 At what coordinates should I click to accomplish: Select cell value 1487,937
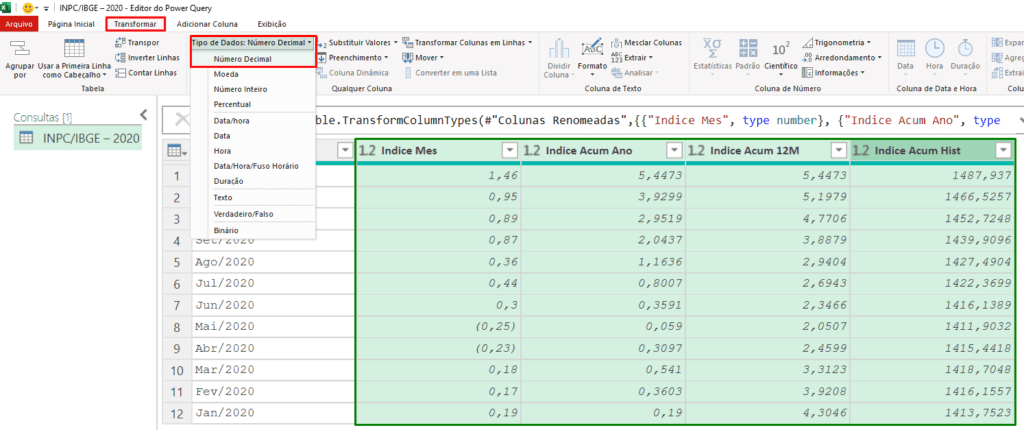(x=933, y=175)
